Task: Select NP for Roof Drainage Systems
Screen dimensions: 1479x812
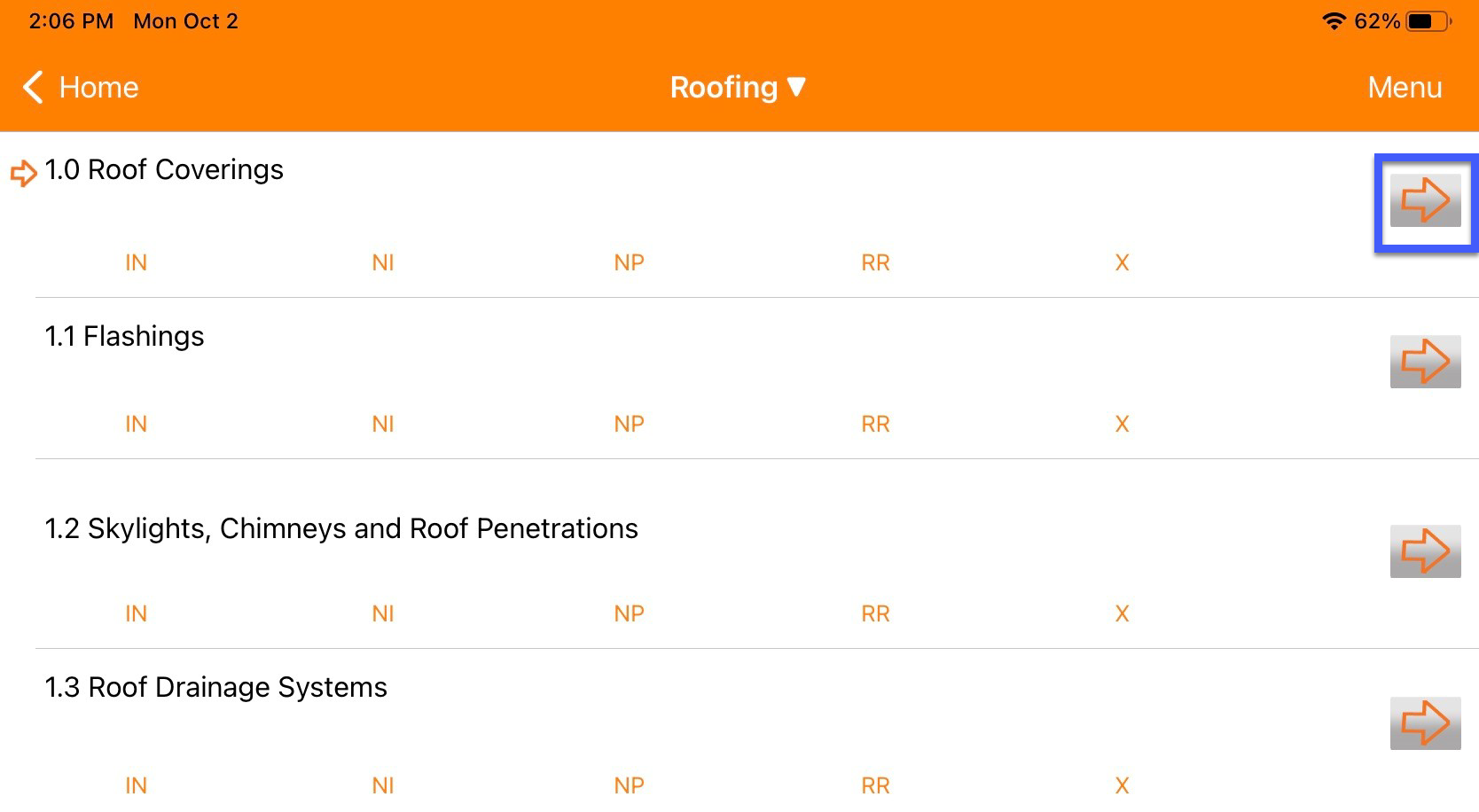Action: pos(629,785)
